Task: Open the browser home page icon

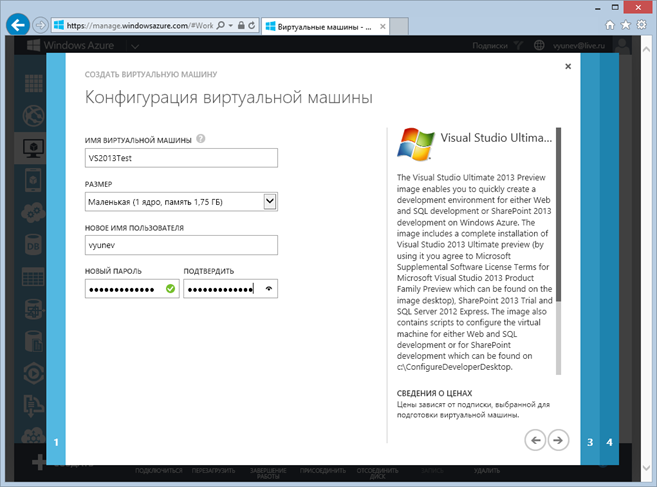Action: coord(610,25)
